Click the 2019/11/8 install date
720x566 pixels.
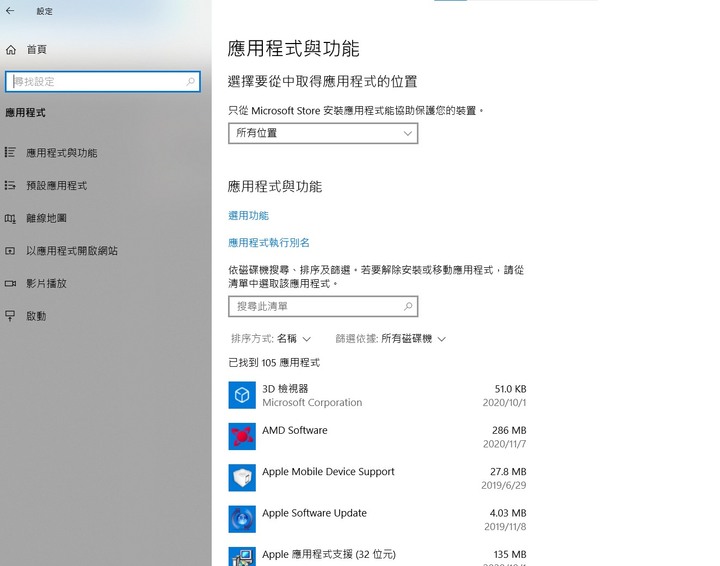[505, 527]
